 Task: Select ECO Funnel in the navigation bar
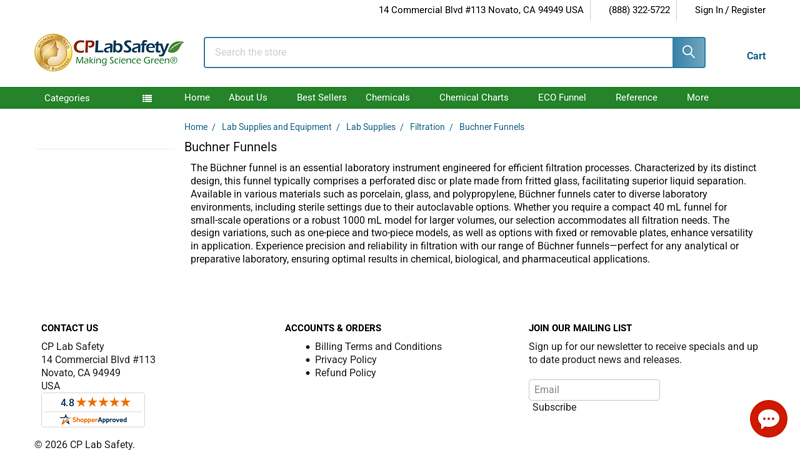562,97
